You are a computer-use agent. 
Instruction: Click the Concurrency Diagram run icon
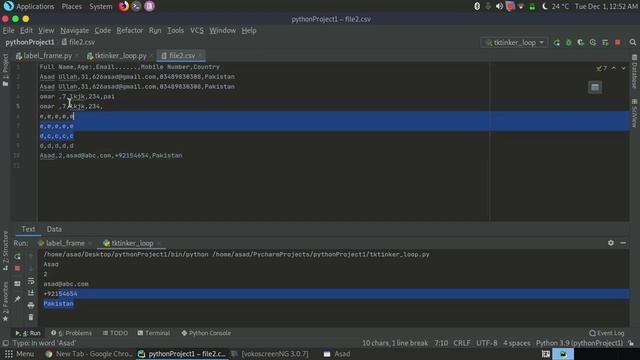pos(605,42)
